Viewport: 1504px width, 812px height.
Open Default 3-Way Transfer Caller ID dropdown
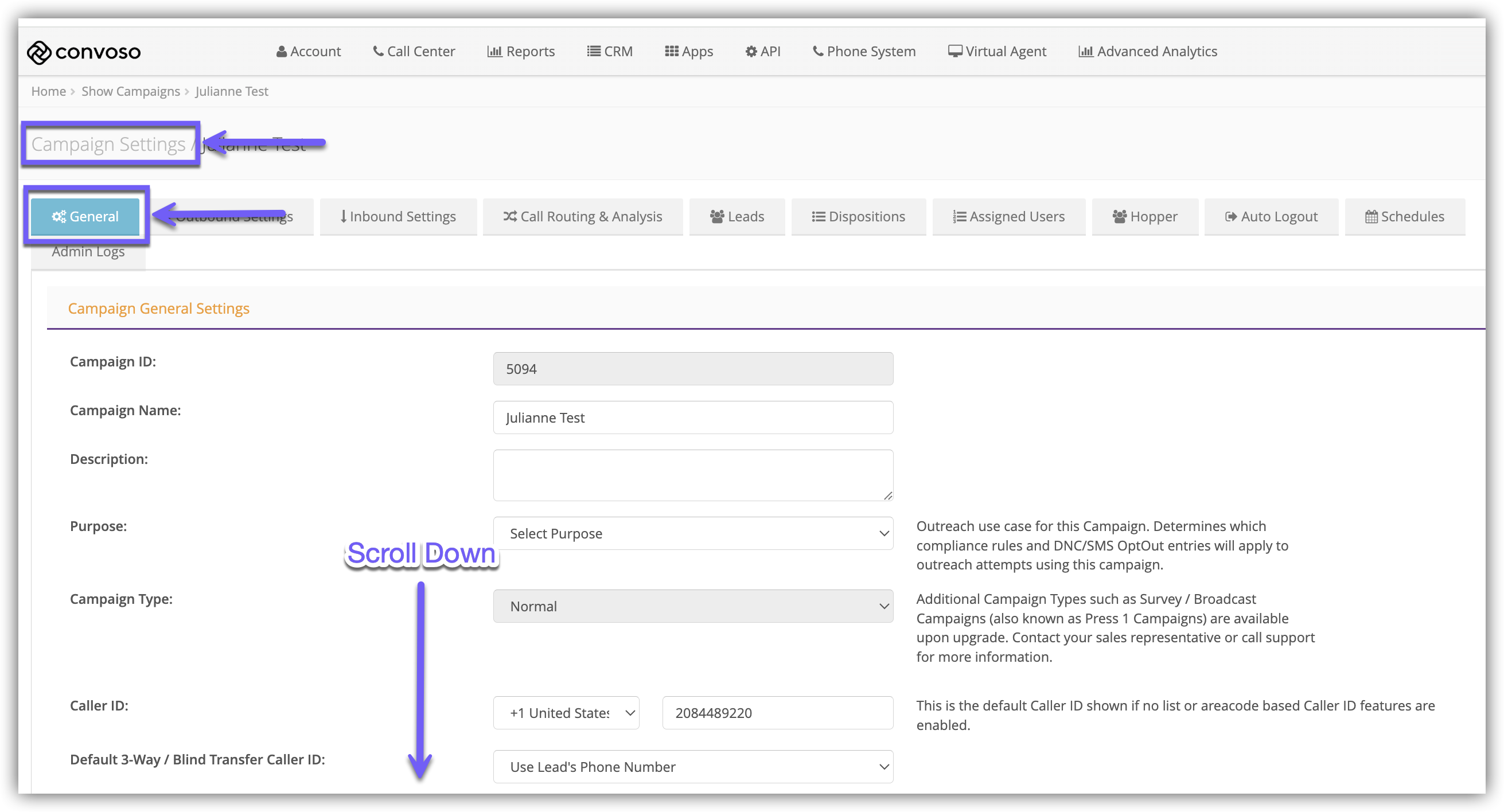pyautogui.click(x=692, y=767)
